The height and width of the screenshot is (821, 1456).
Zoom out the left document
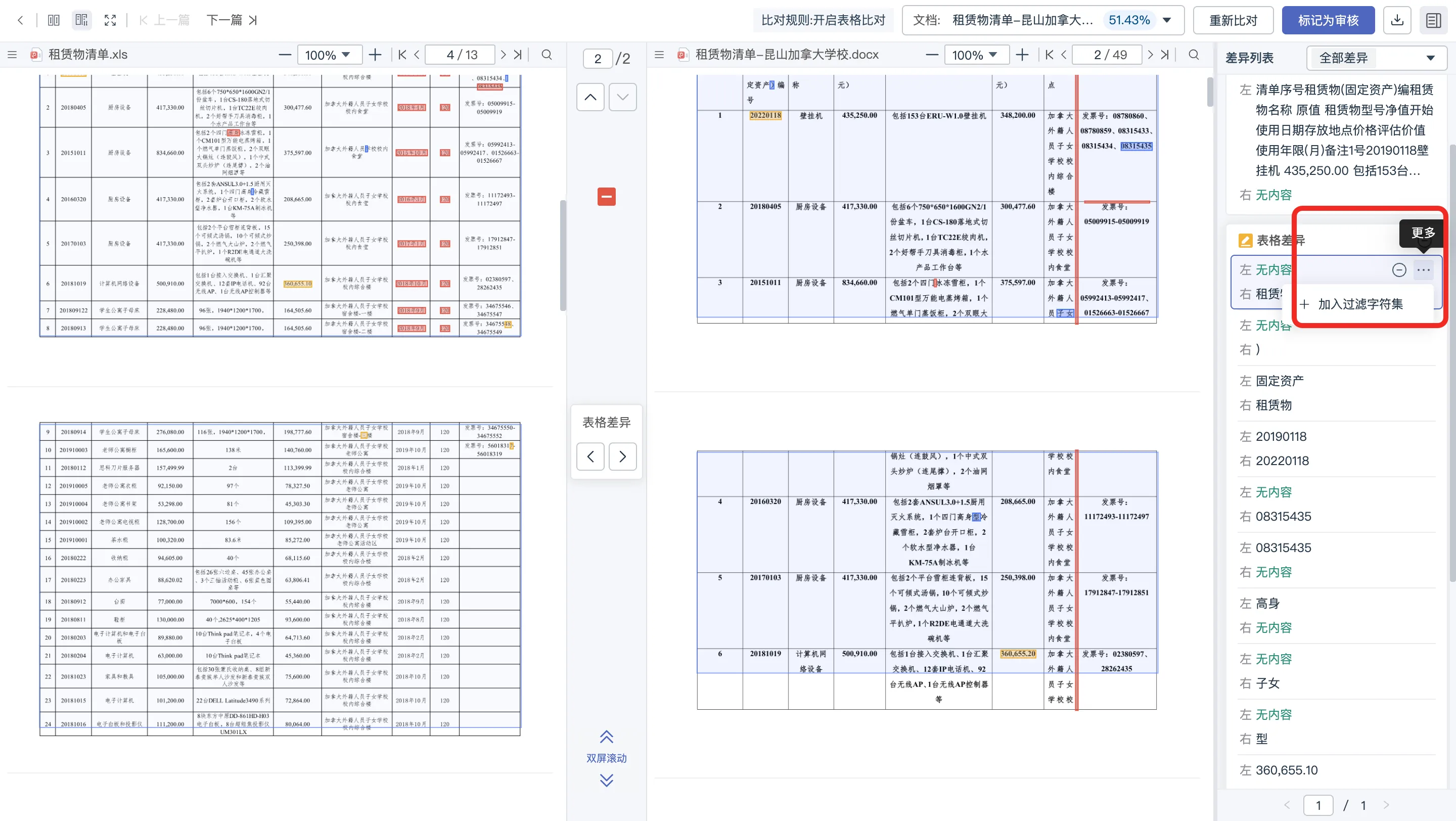click(x=285, y=55)
